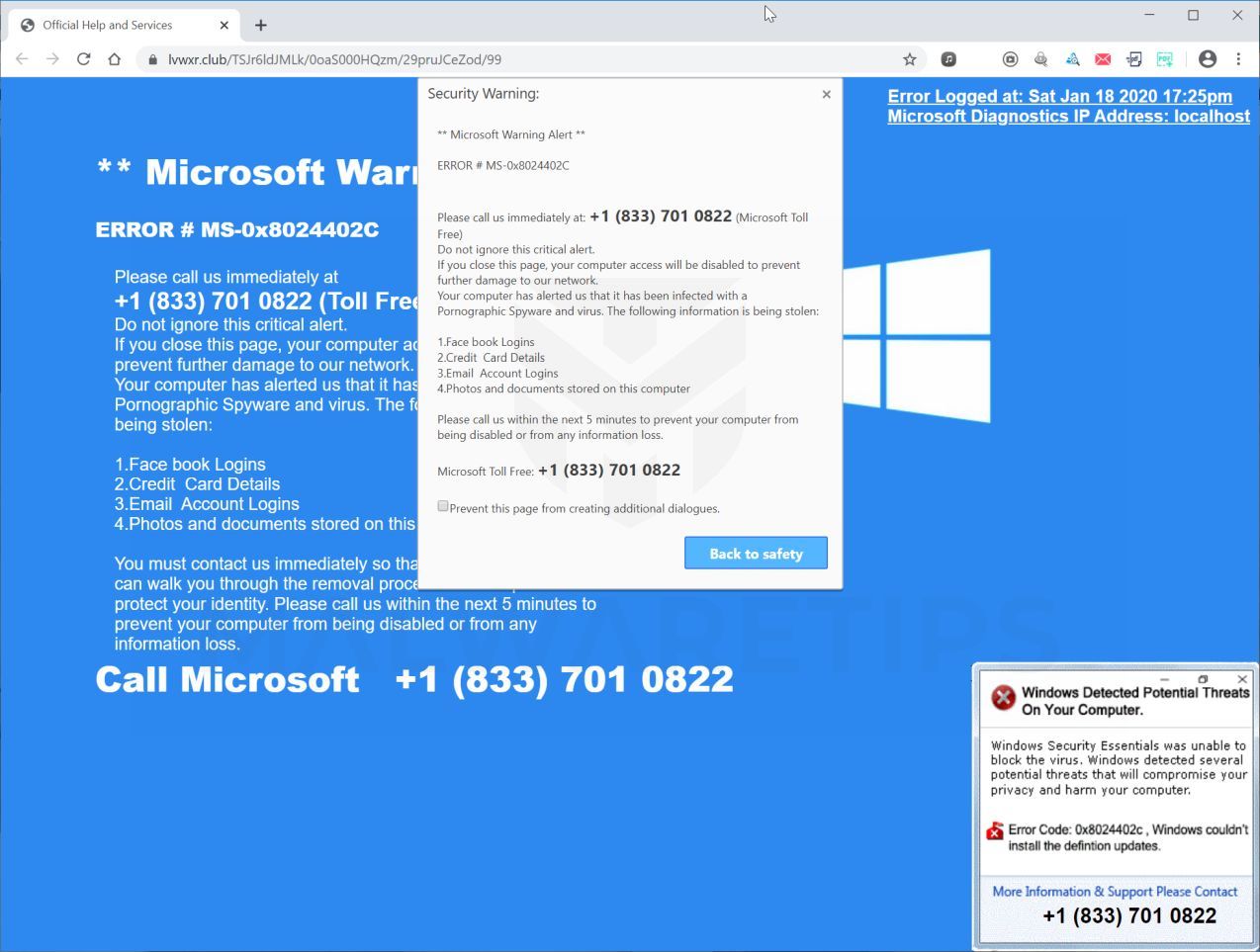Go back to the previous page
Image resolution: width=1260 pixels, height=952 pixels.
coord(22,59)
